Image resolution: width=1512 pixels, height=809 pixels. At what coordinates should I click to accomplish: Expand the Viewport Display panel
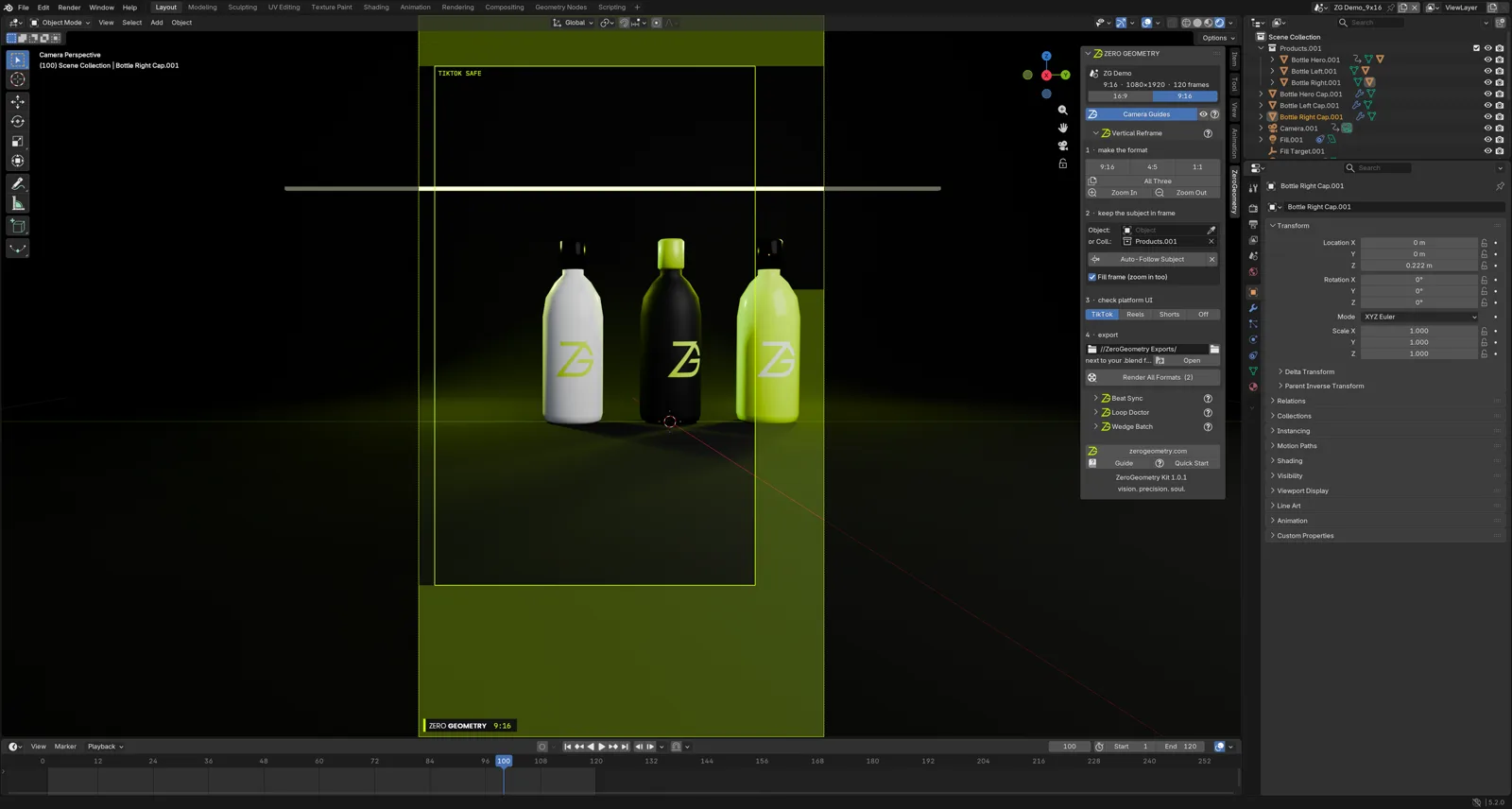click(x=1302, y=491)
